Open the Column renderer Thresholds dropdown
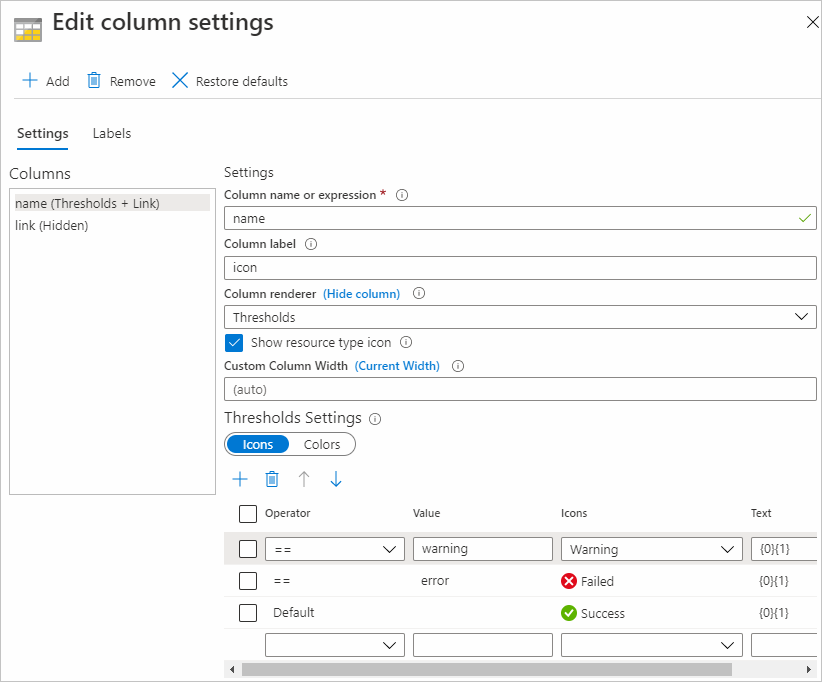The image size is (822, 682). click(520, 317)
